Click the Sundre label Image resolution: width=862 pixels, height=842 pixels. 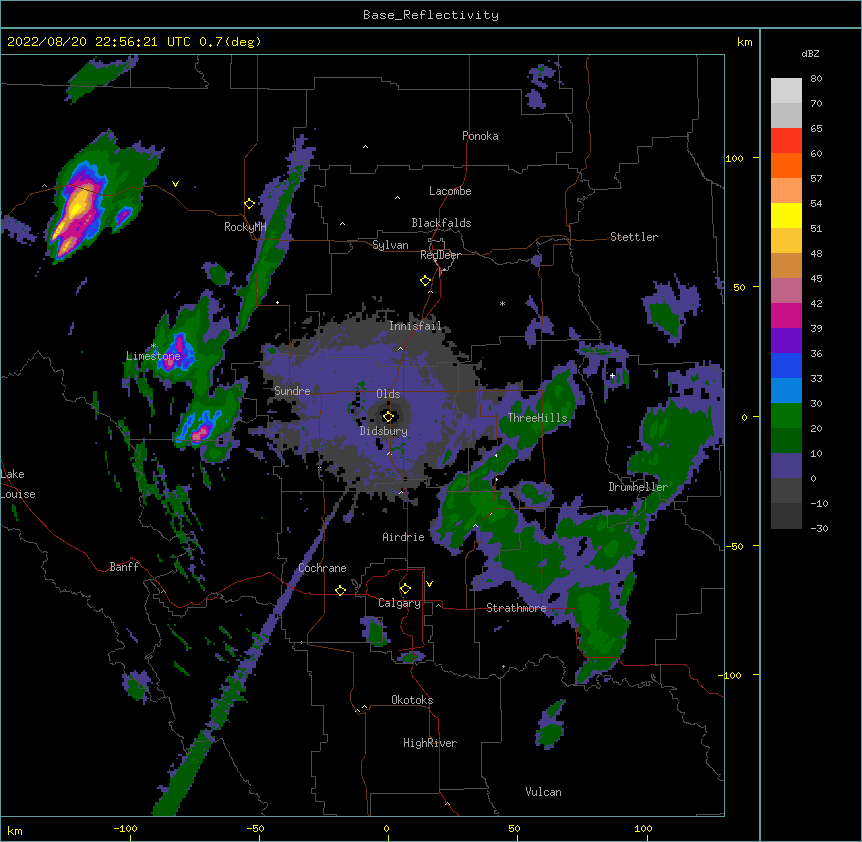click(x=292, y=391)
